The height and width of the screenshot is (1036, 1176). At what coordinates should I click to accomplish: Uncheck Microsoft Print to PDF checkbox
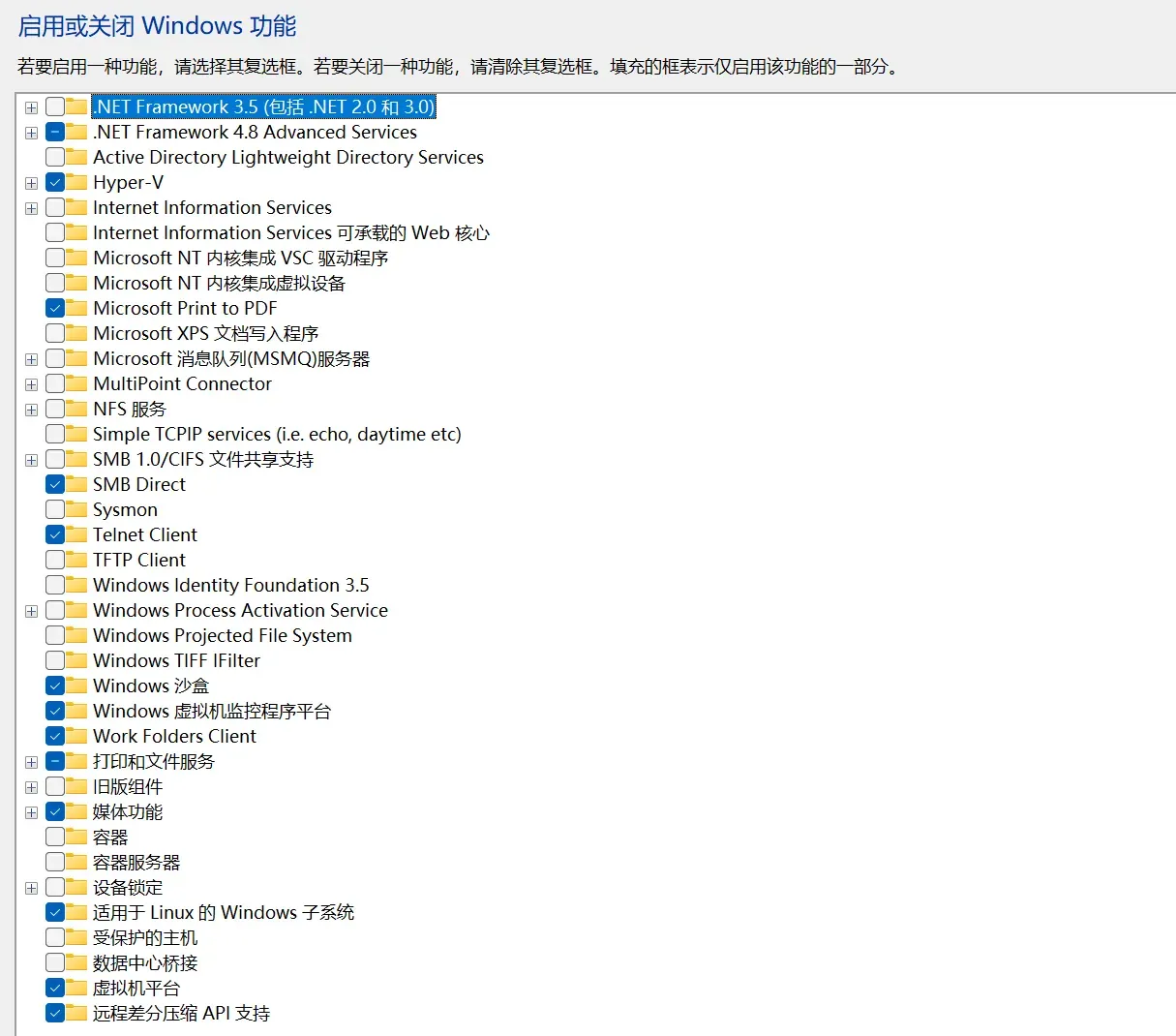coord(55,308)
